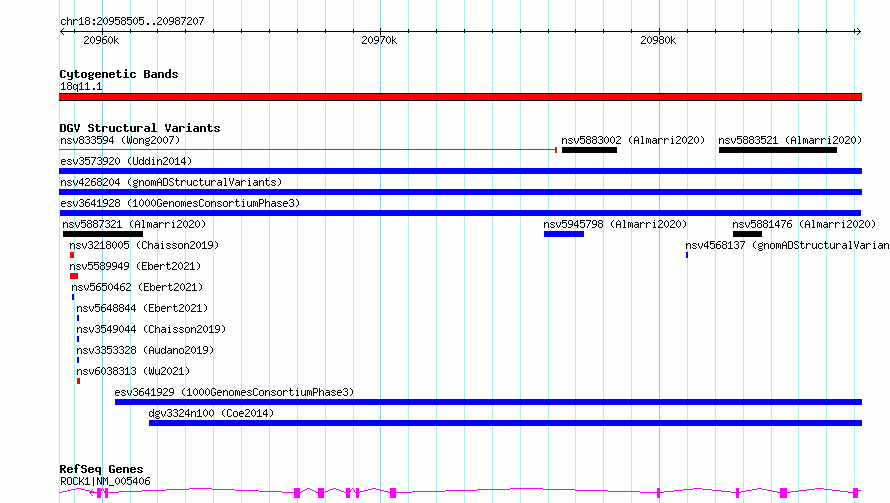The height and width of the screenshot is (503, 890).
Task: Click the blue nsv3353328 variant marker
Action: [78, 360]
